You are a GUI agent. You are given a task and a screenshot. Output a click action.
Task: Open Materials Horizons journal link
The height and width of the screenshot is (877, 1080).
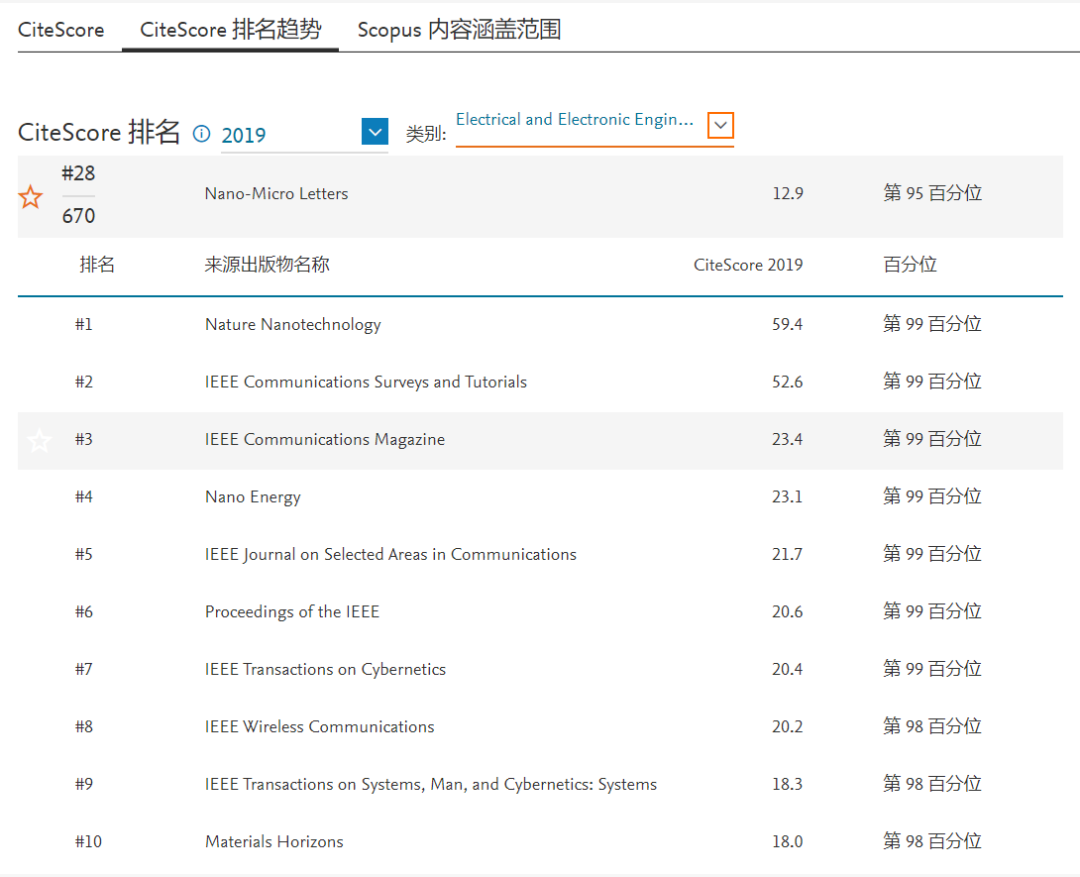(x=274, y=842)
